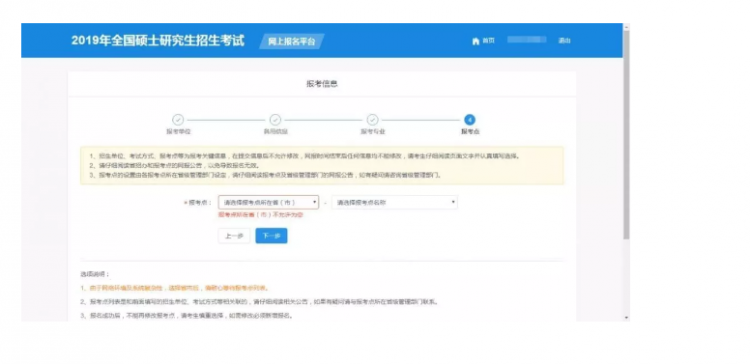750x364 pixels.
Task: Click the scrollbar up arrow
Action: coord(626,26)
